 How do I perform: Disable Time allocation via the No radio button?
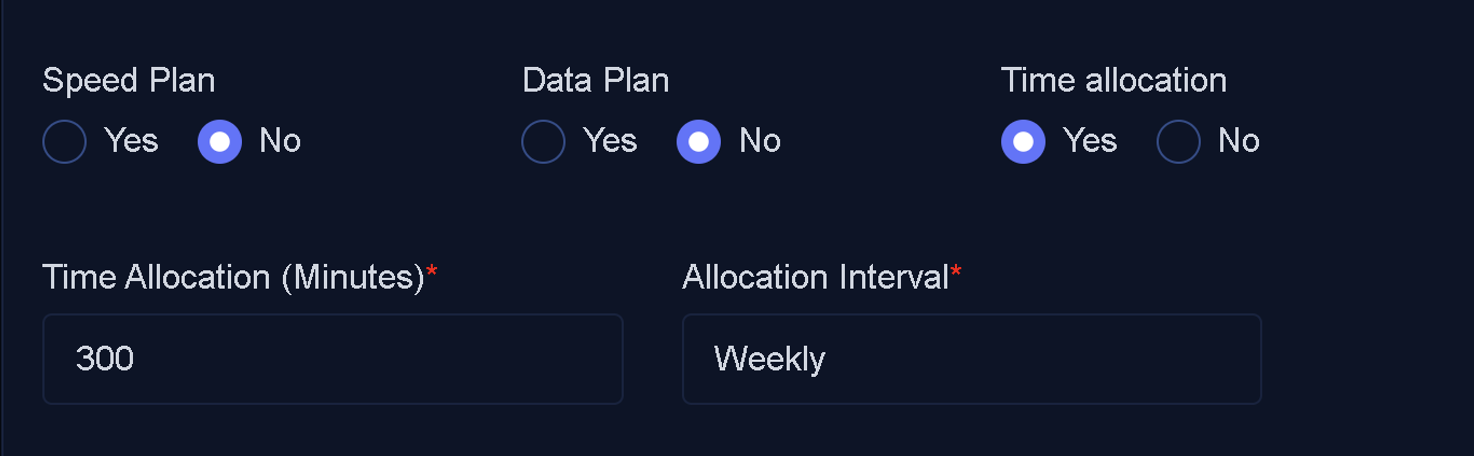[1178, 141]
